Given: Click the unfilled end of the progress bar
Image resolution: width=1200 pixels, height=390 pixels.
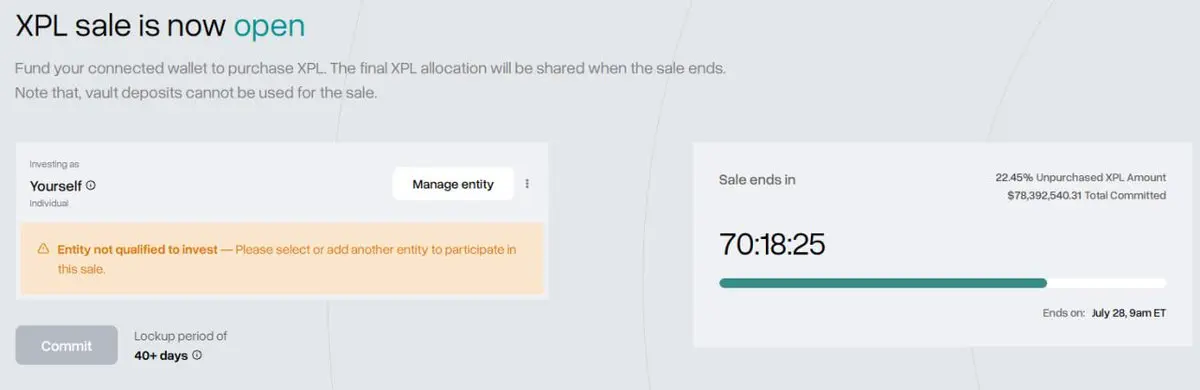Looking at the screenshot, I should (x=1106, y=283).
